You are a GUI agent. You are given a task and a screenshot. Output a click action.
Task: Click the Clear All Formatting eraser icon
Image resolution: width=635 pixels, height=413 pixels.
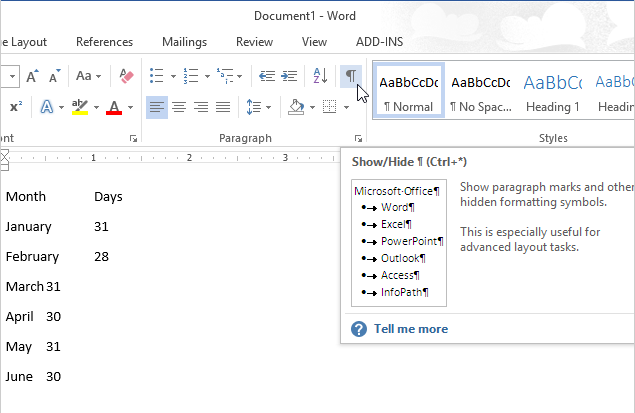tap(126, 76)
